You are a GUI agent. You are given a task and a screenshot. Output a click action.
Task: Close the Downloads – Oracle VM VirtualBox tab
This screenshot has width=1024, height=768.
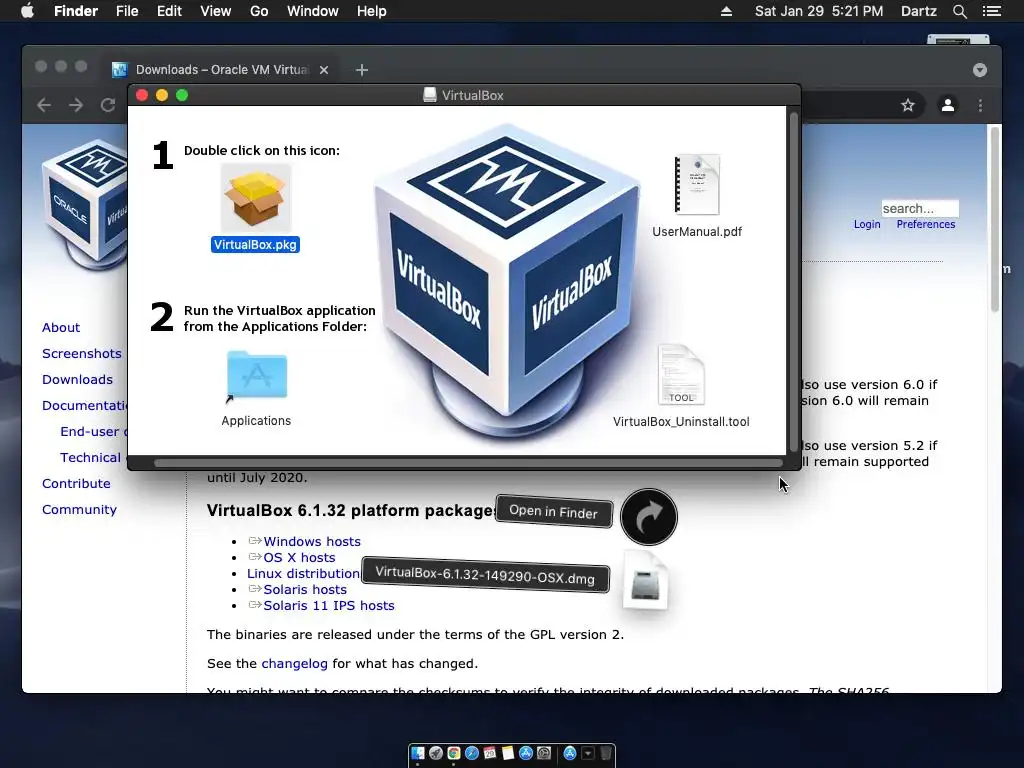coord(324,70)
